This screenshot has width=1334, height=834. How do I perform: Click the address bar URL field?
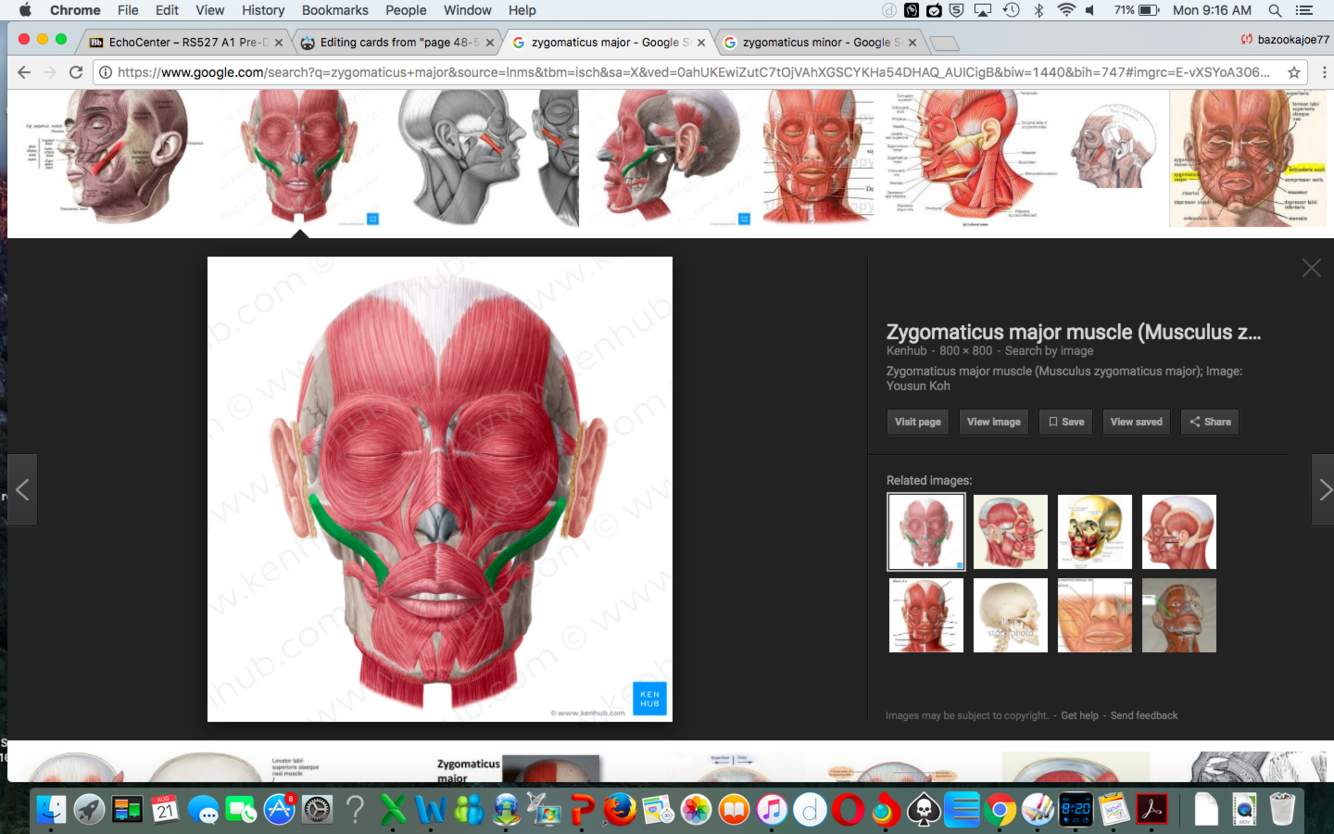coord(694,72)
